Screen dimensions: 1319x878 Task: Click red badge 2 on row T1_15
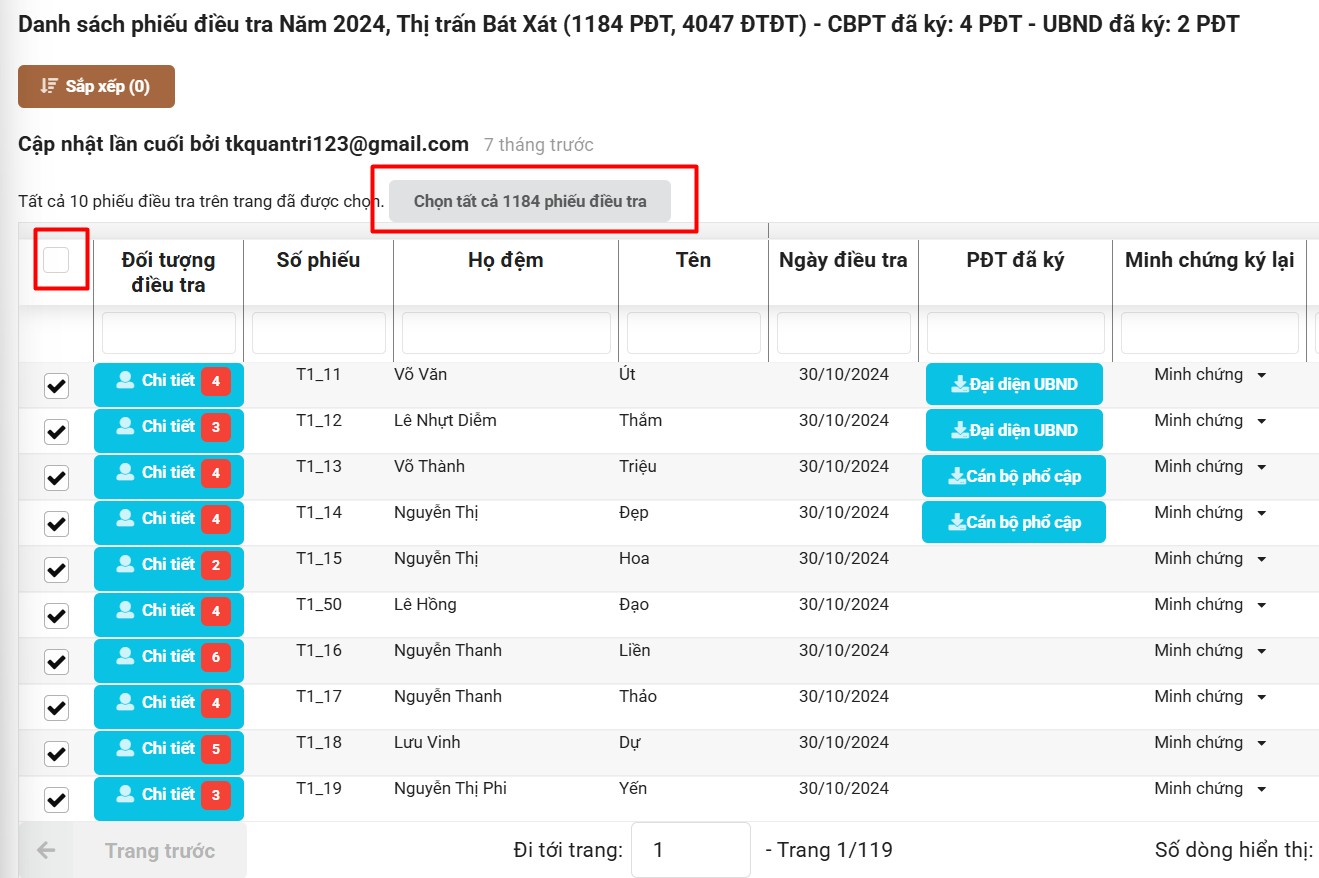[215, 565]
